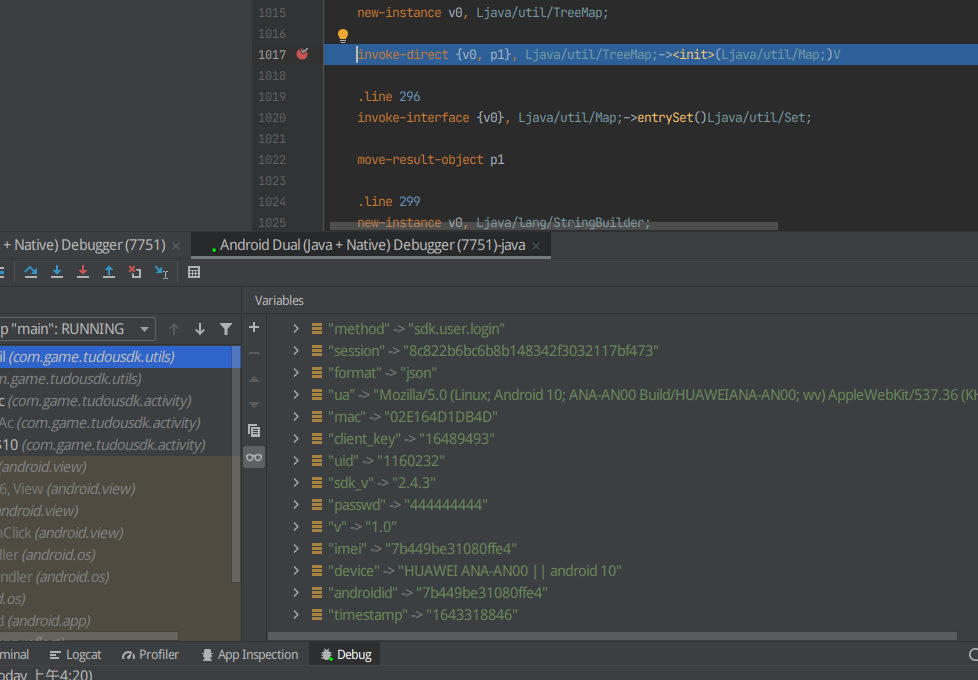Click the Run to Cursor icon
The image size is (978, 680).
(162, 272)
